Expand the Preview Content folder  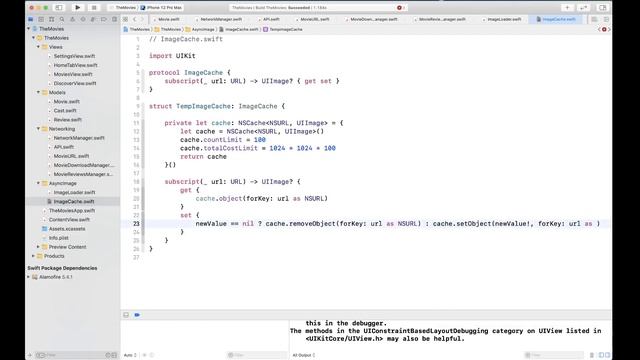click(x=38, y=247)
